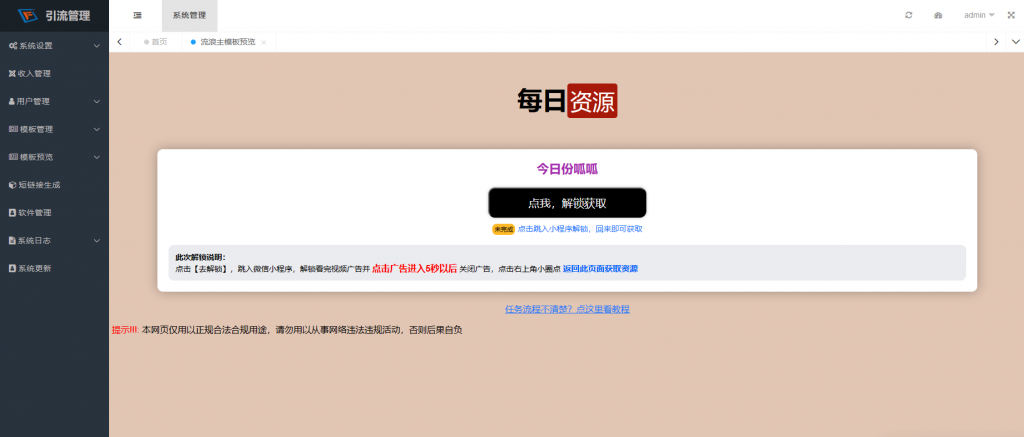The width and height of the screenshot is (1024, 437).
Task: Expand the 模板预览 menu chevron
Action: tap(97, 157)
